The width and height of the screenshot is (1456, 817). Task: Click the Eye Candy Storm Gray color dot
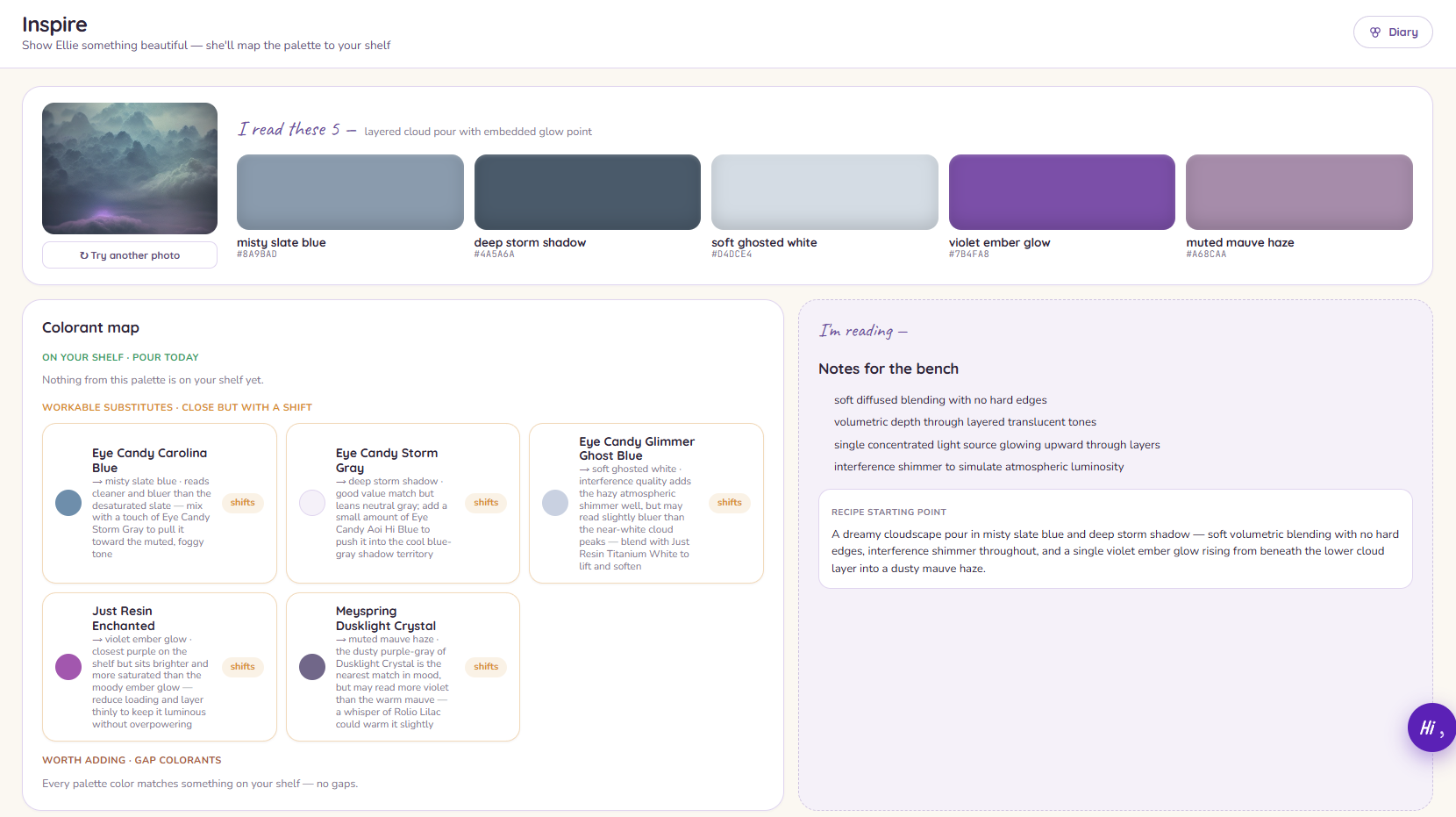point(312,503)
